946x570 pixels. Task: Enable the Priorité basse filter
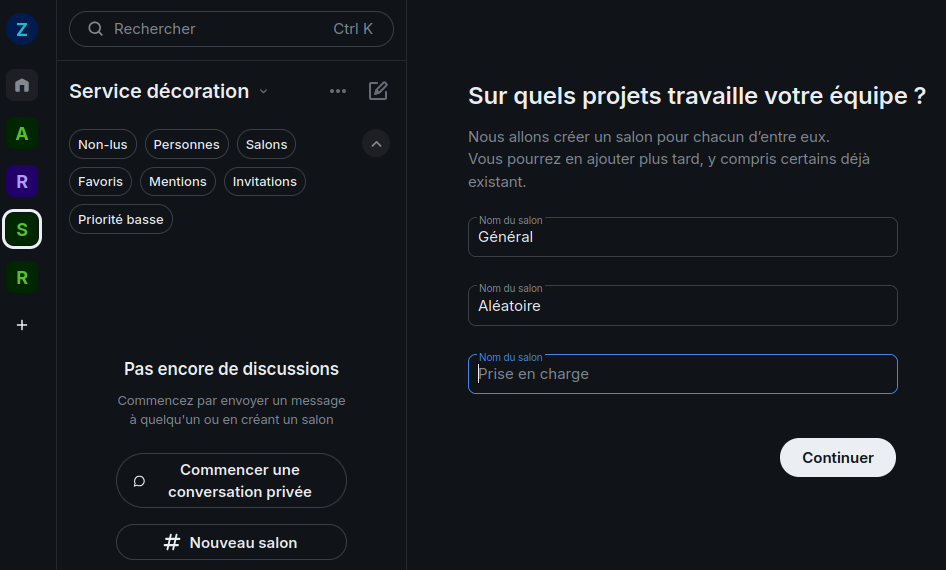121,219
